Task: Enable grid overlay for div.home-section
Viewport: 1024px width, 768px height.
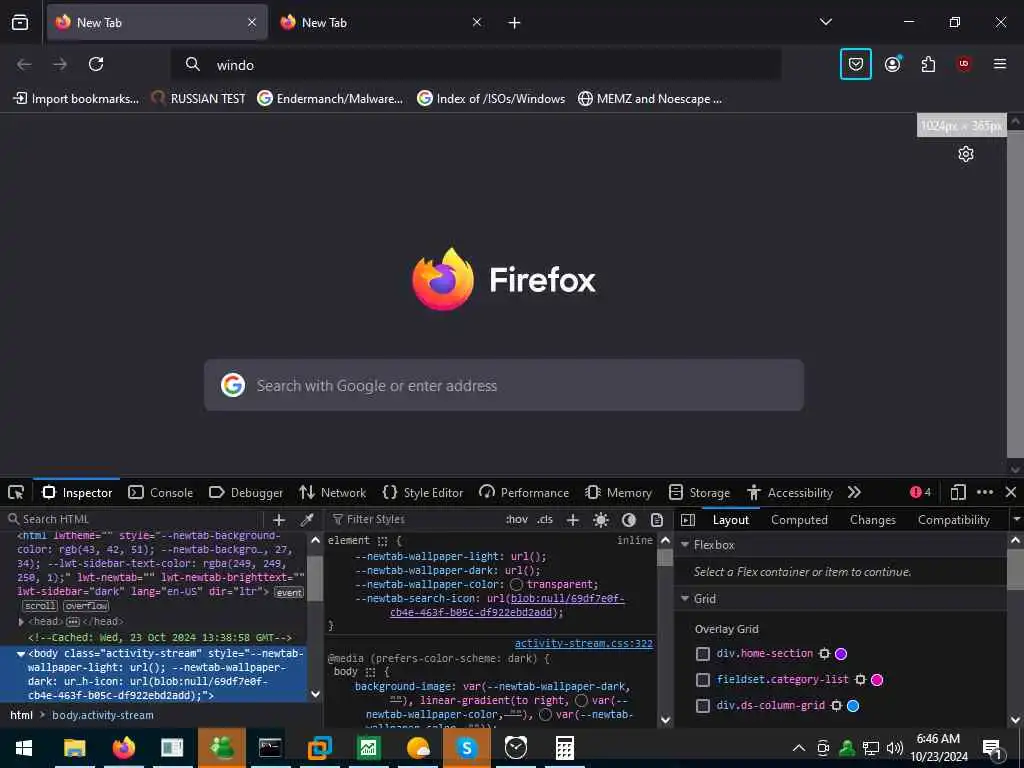Action: 703,654
